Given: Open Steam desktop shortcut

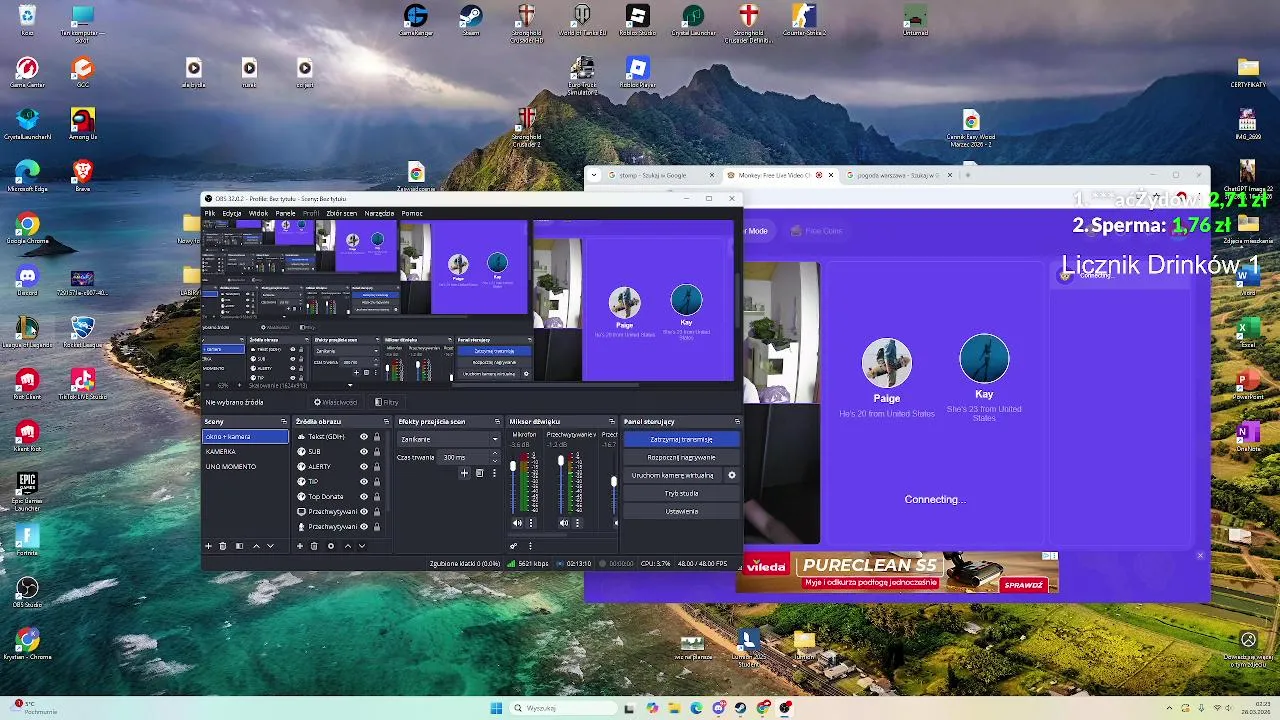Looking at the screenshot, I should point(470,20).
